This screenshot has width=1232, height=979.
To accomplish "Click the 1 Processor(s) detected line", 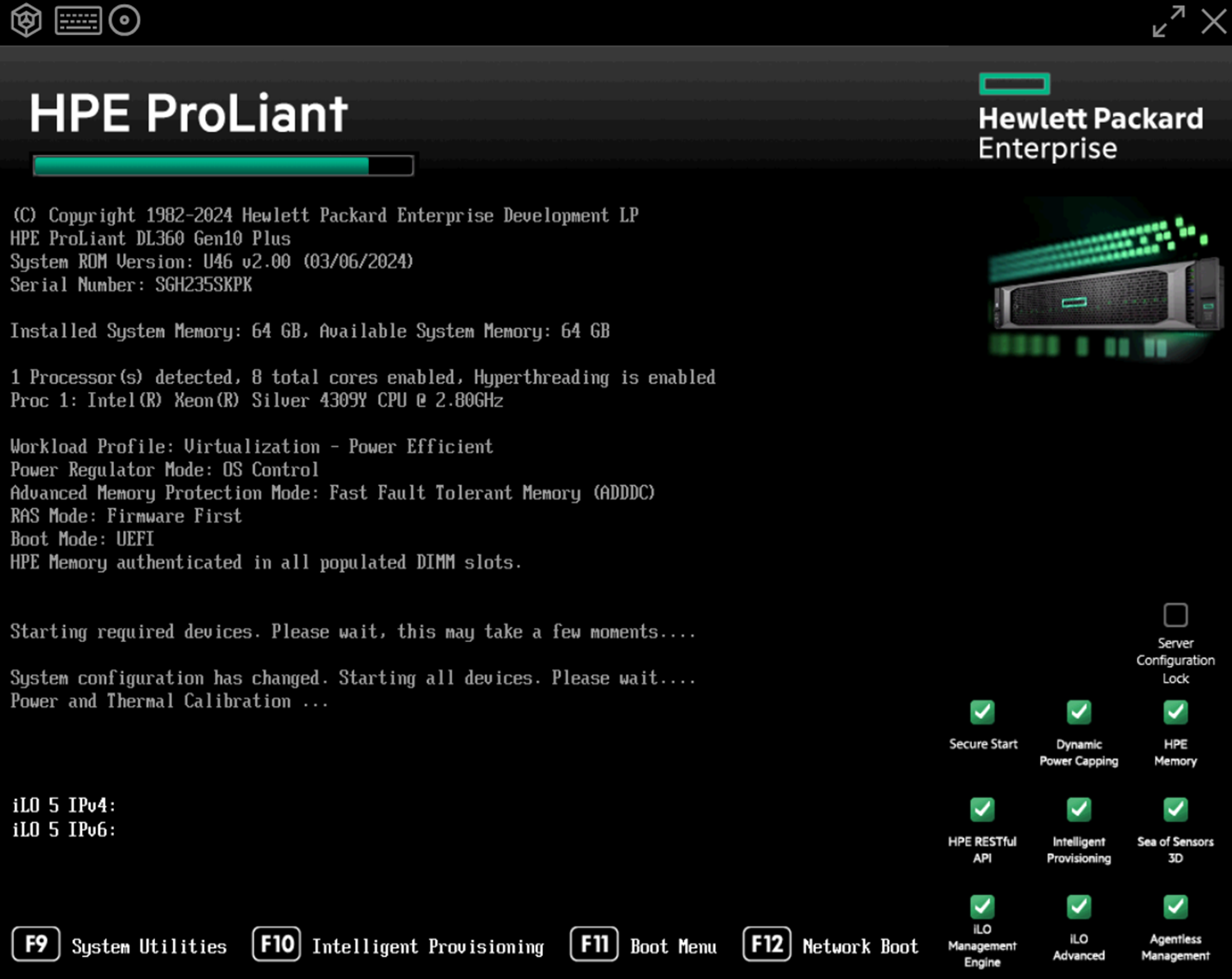I will coord(363,377).
